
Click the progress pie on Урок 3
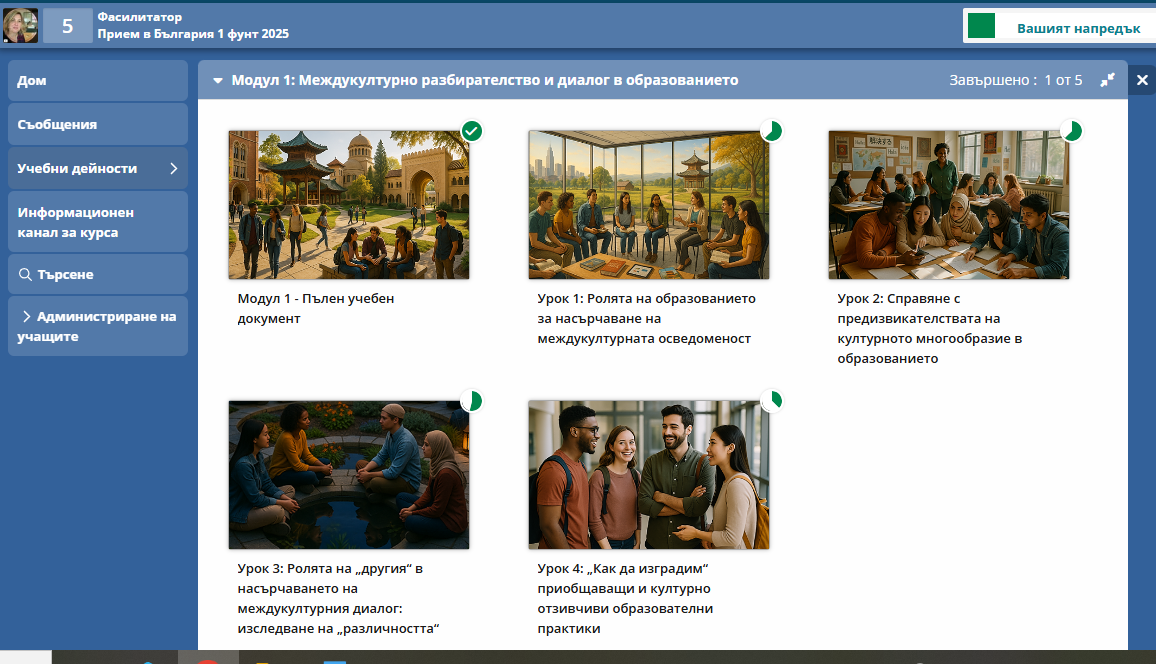pos(472,401)
